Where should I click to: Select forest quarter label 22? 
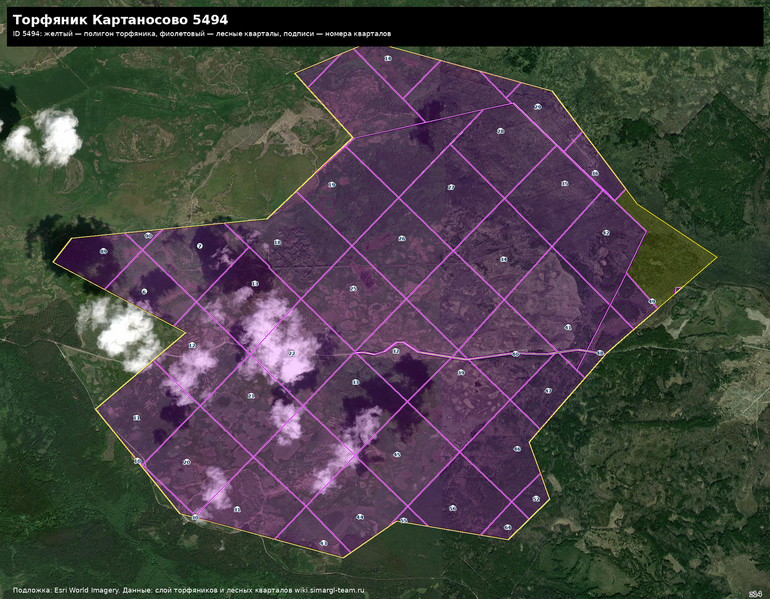pyautogui.click(x=291, y=353)
